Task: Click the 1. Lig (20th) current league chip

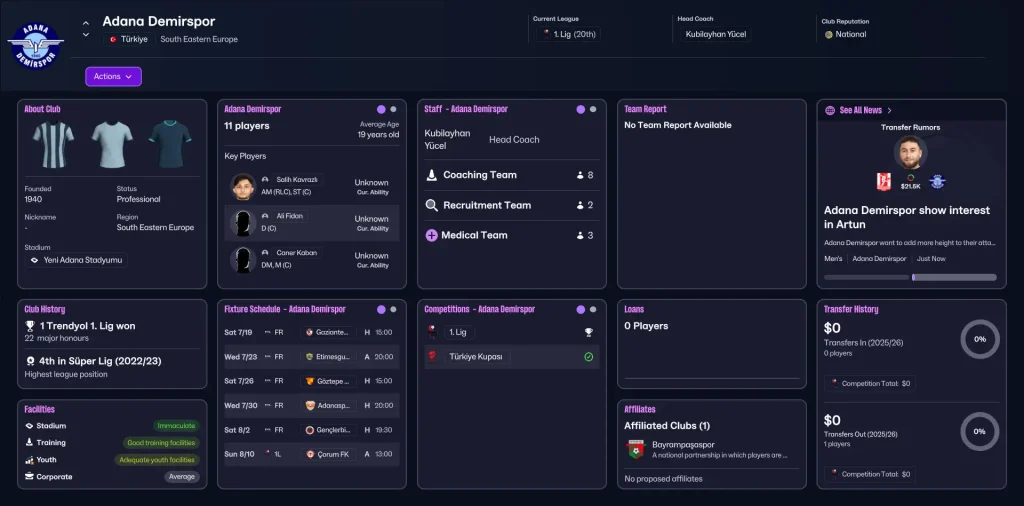Action: click(569, 34)
